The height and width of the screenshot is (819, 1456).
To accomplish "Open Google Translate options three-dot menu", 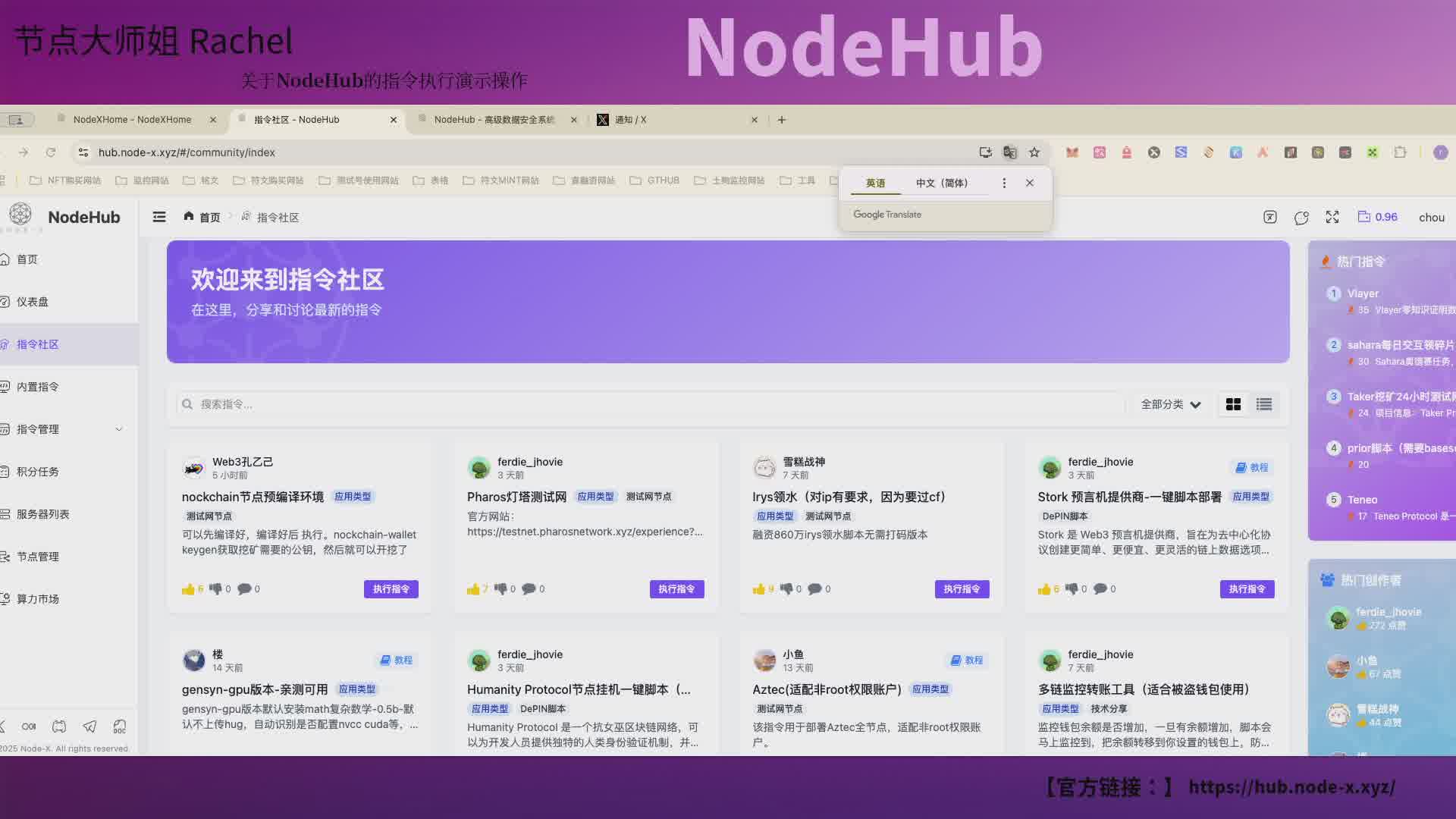I will (1004, 183).
